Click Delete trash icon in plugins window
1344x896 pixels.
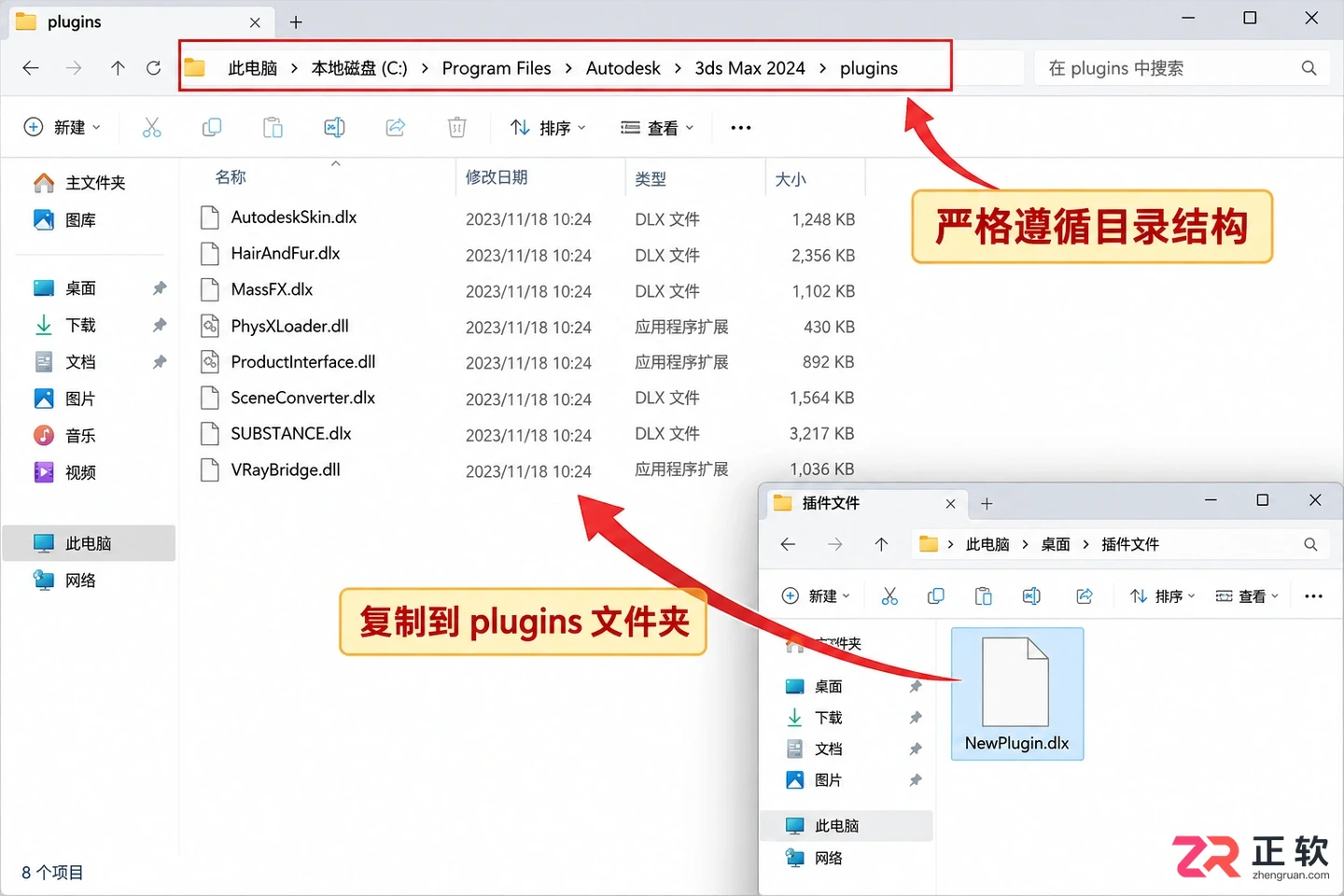456,128
